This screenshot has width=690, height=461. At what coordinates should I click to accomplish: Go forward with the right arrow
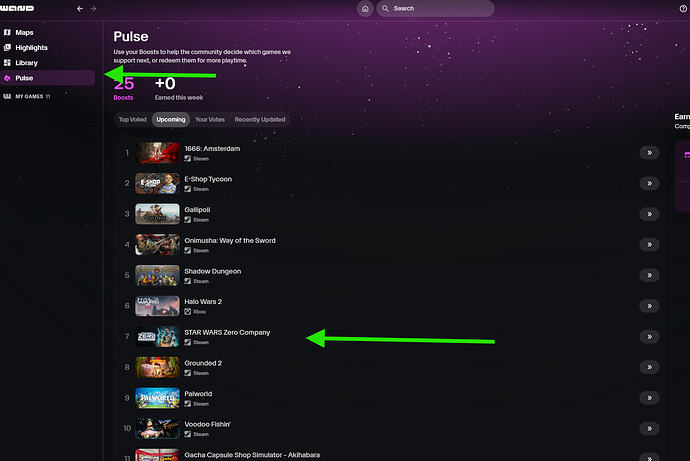(x=93, y=8)
